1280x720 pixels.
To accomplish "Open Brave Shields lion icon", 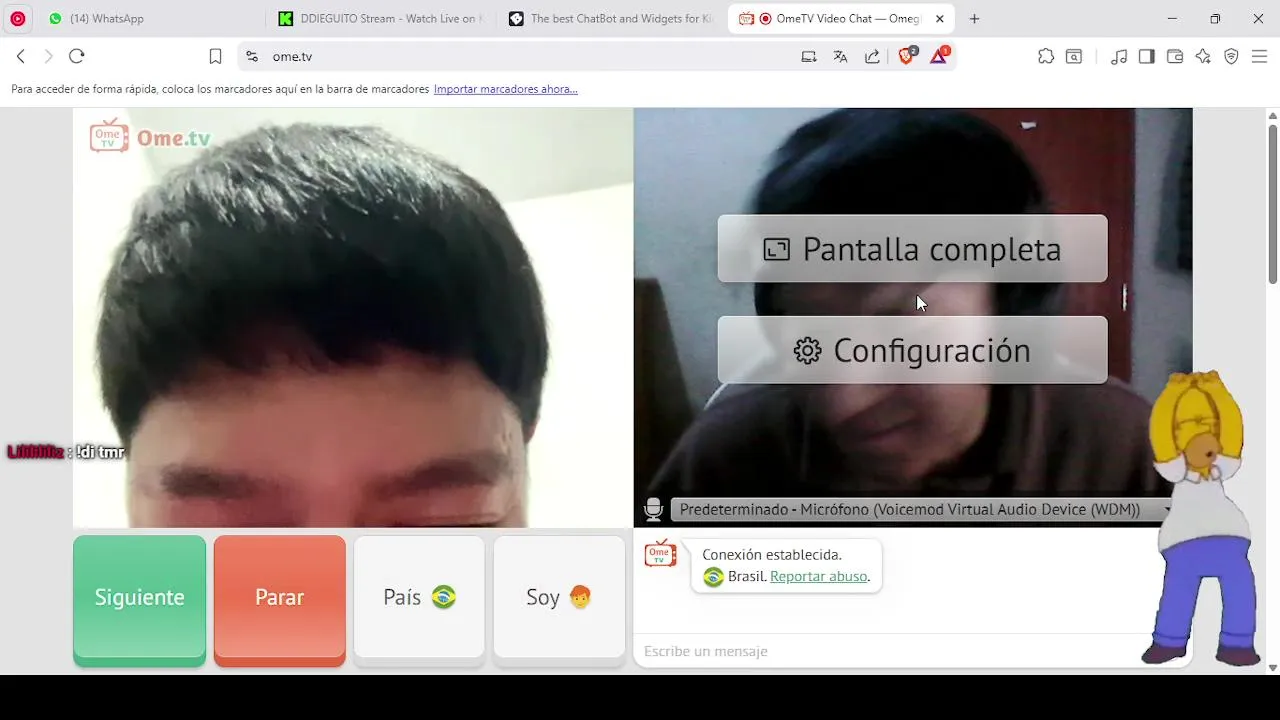I will [x=907, y=56].
